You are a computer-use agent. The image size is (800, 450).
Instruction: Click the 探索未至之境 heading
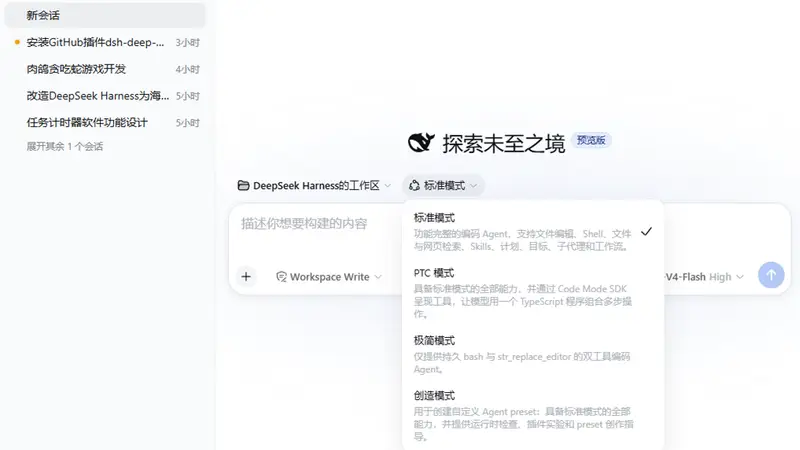[504, 143]
